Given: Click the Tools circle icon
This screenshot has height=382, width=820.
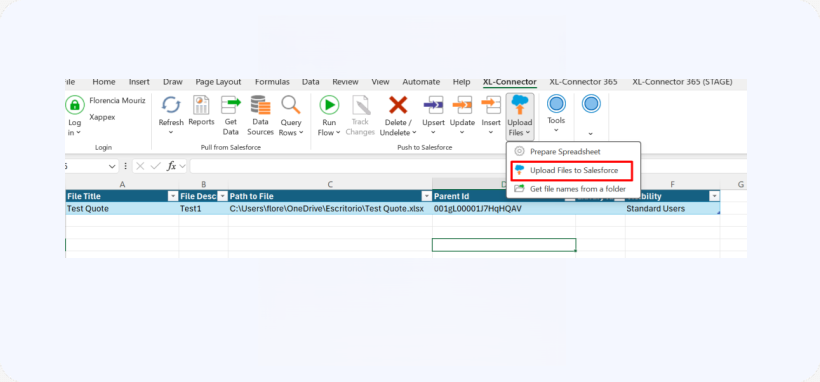Looking at the screenshot, I should (556, 104).
